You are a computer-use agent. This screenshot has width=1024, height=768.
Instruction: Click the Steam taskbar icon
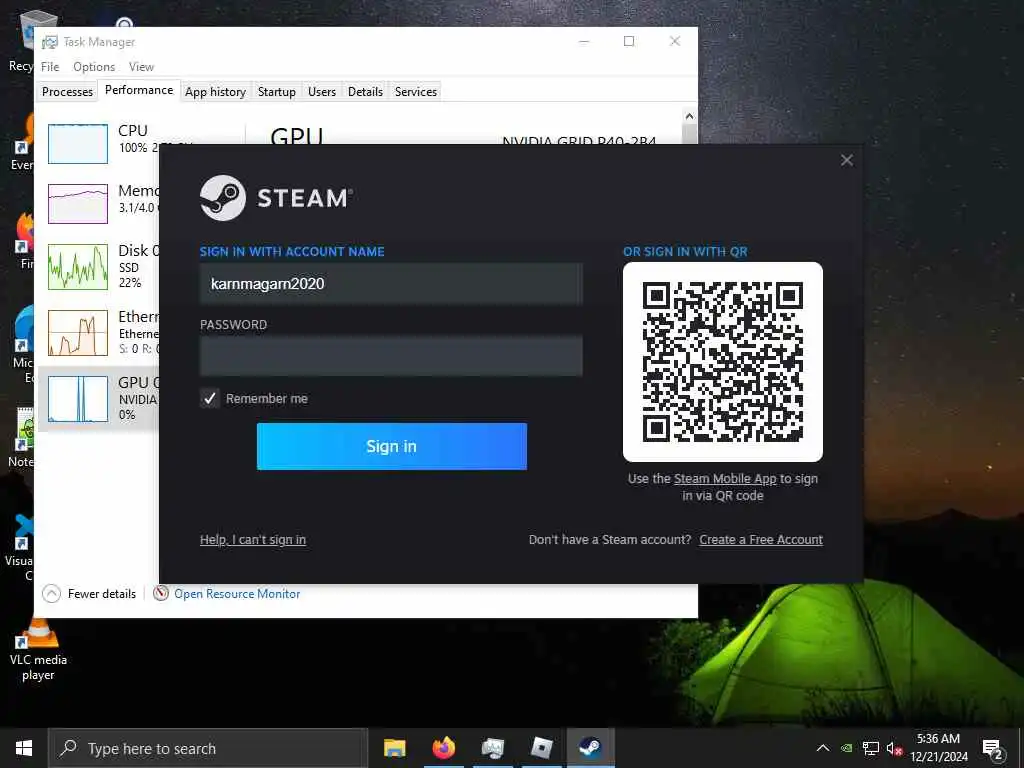(590, 748)
